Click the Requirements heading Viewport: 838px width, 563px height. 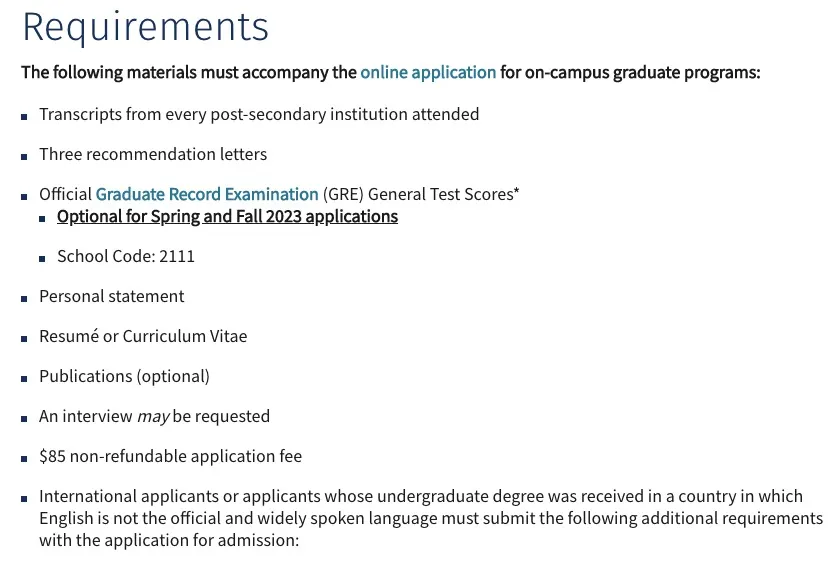(145, 27)
